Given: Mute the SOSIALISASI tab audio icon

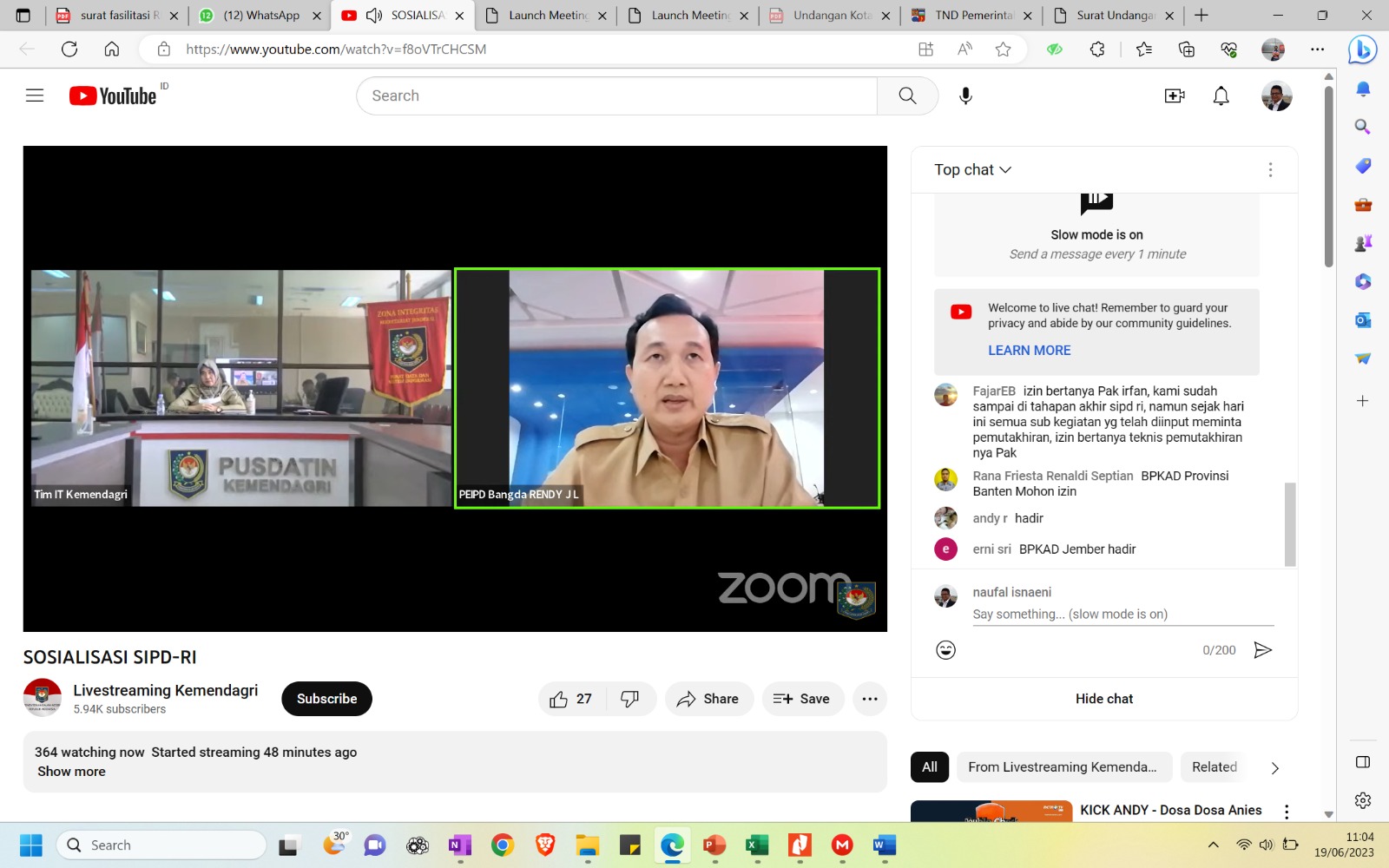Looking at the screenshot, I should click(374, 16).
